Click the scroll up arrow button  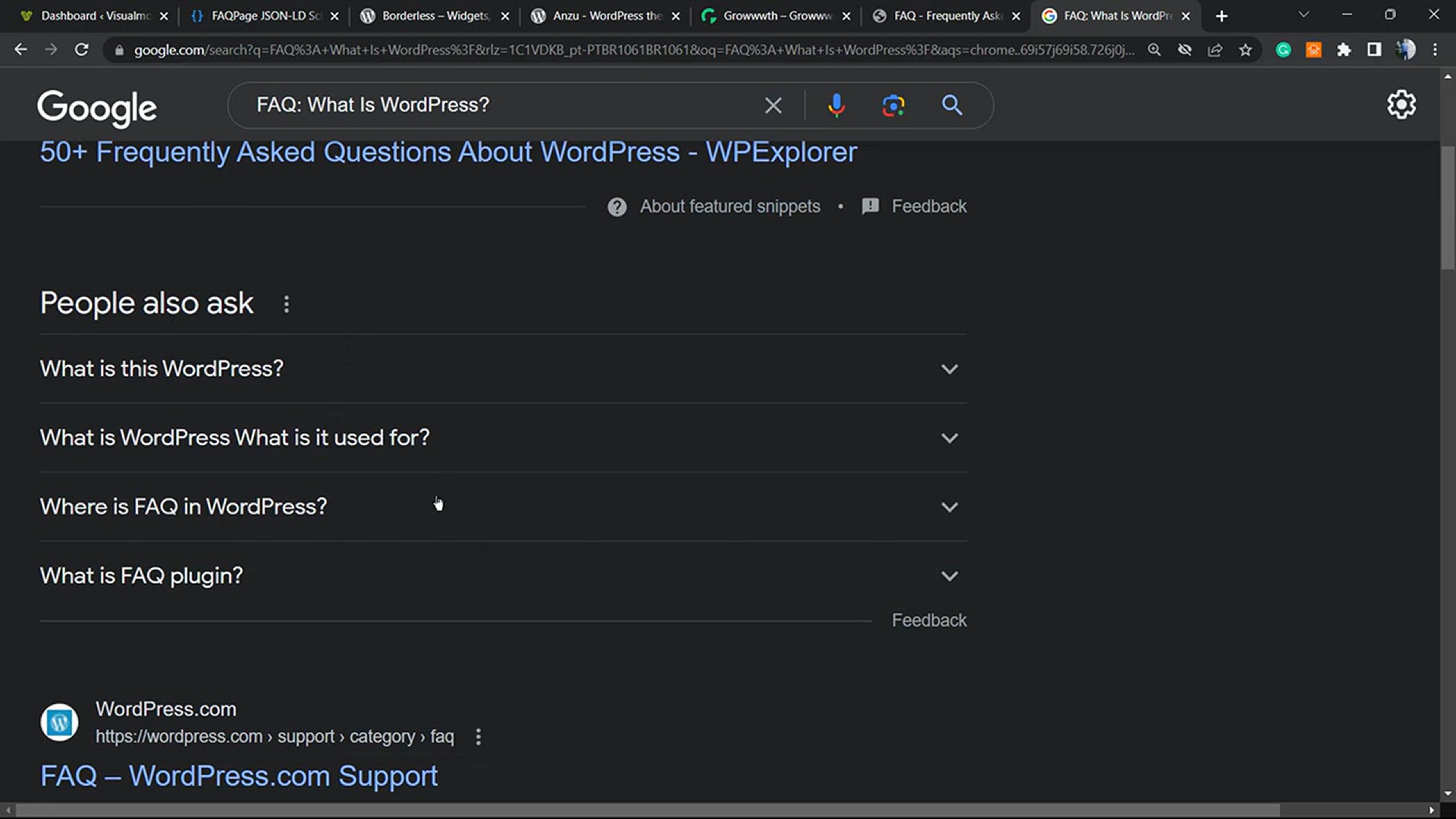click(1448, 77)
